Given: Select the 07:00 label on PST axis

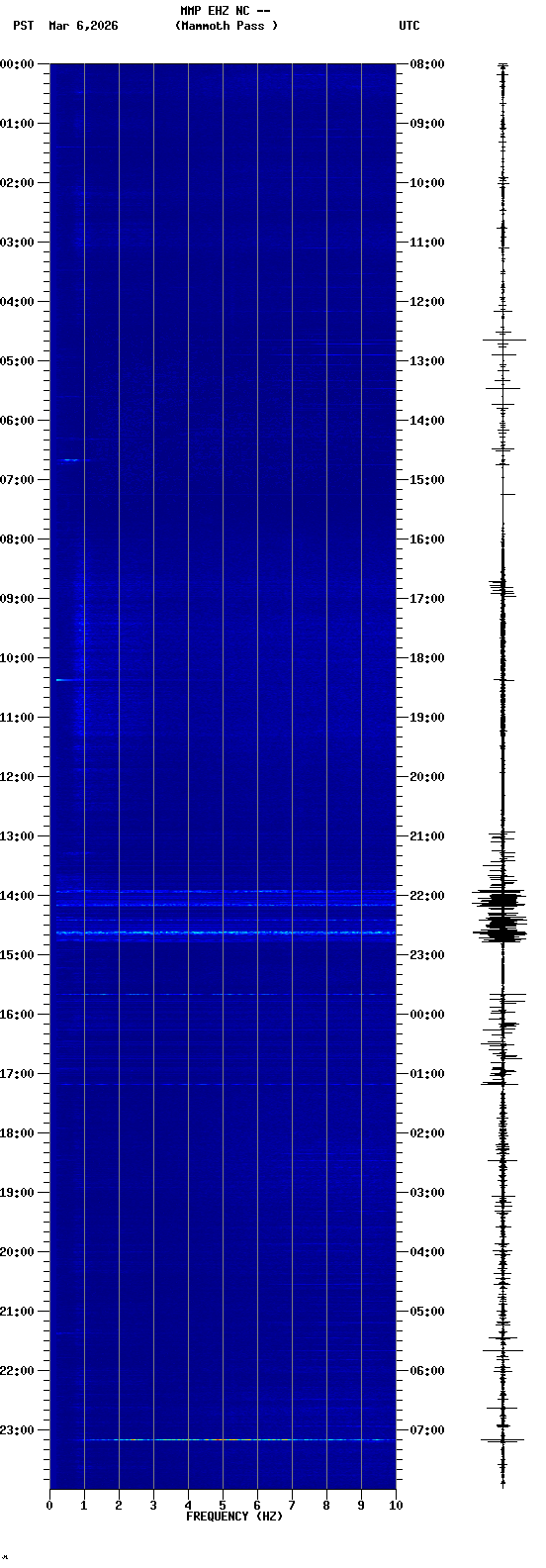Looking at the screenshot, I should coord(17,480).
